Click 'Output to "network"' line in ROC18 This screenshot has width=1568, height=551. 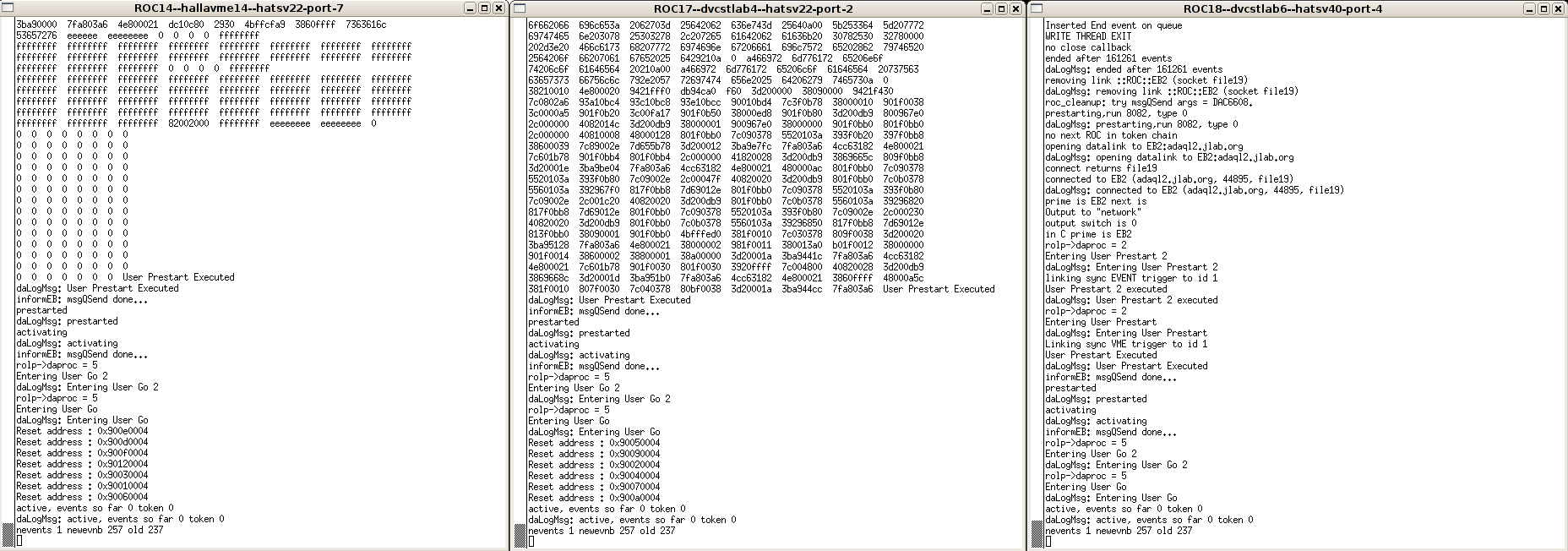(x=1093, y=212)
